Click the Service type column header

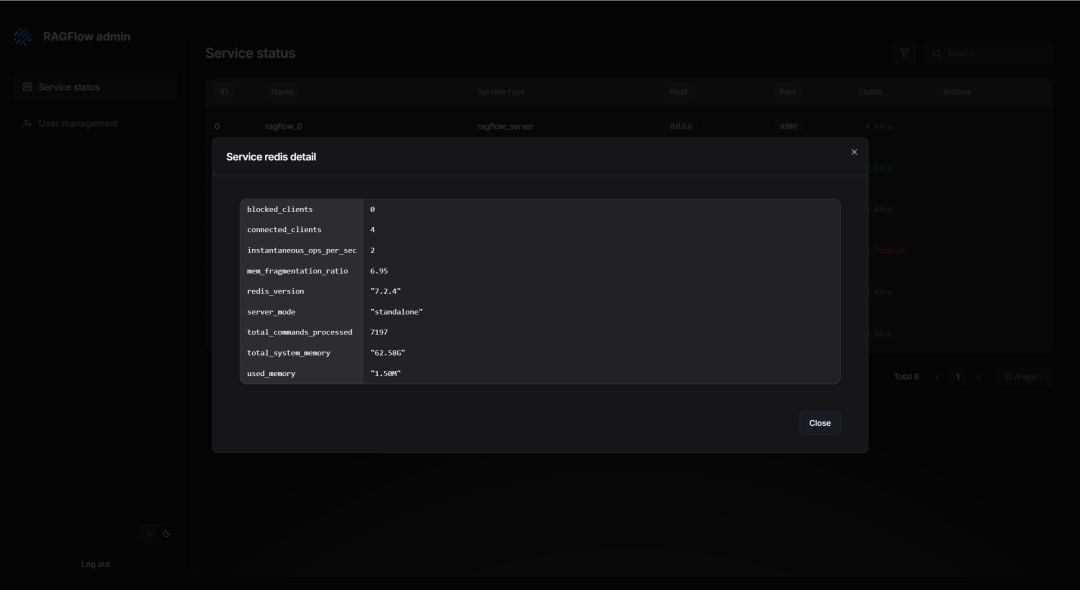(x=501, y=92)
